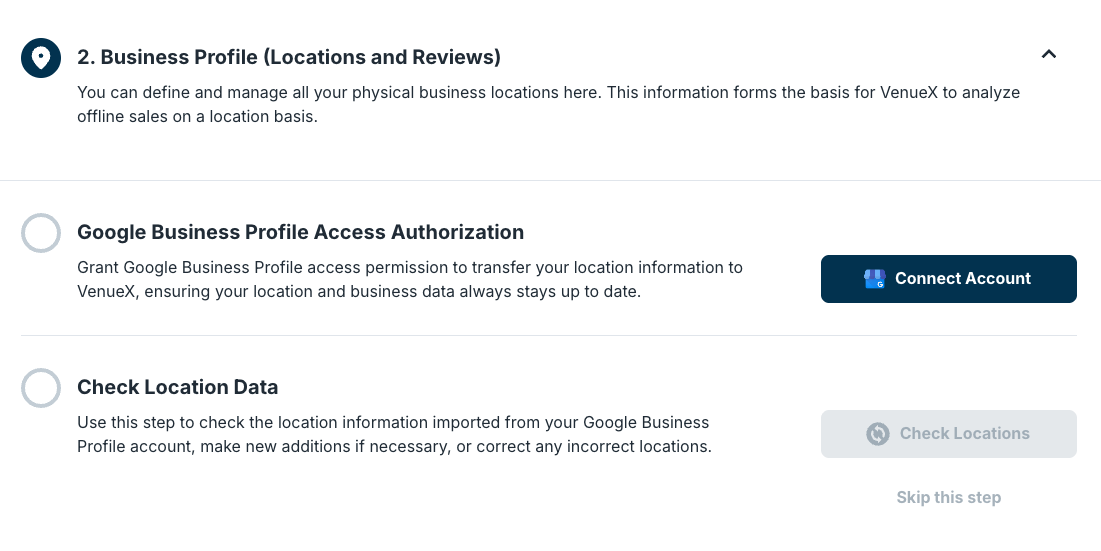Click the description starting "Use this step to check"

click(x=394, y=434)
